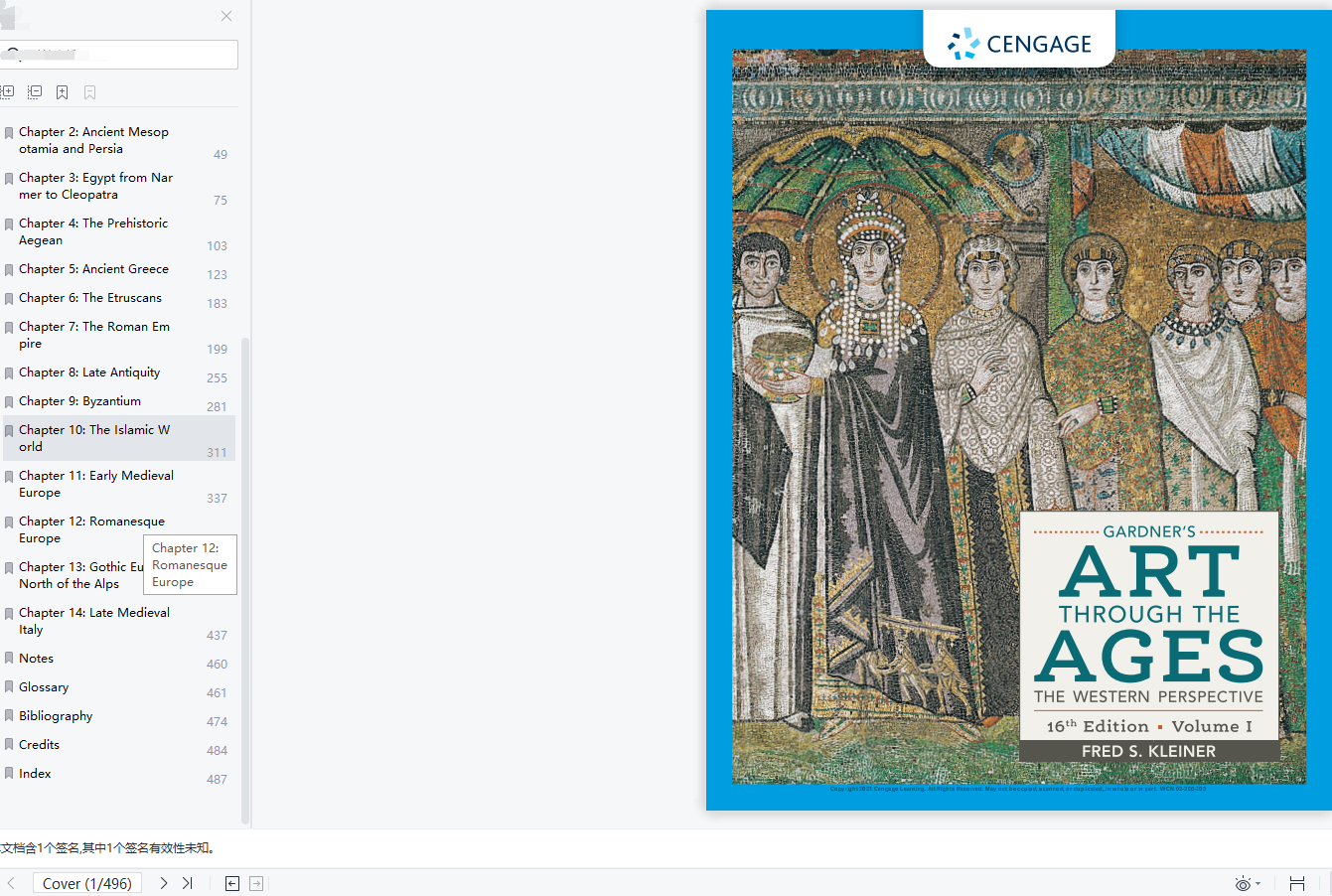Image resolution: width=1332 pixels, height=896 pixels.
Task: Jump to the Credits bookmark
Action: (x=39, y=745)
